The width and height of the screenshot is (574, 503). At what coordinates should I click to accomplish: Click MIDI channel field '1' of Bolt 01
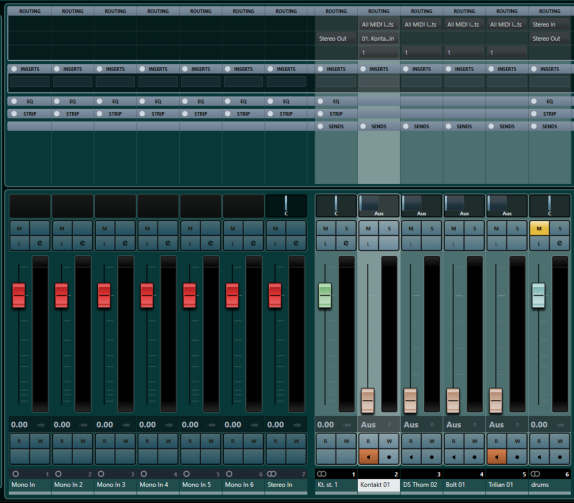[x=464, y=53]
